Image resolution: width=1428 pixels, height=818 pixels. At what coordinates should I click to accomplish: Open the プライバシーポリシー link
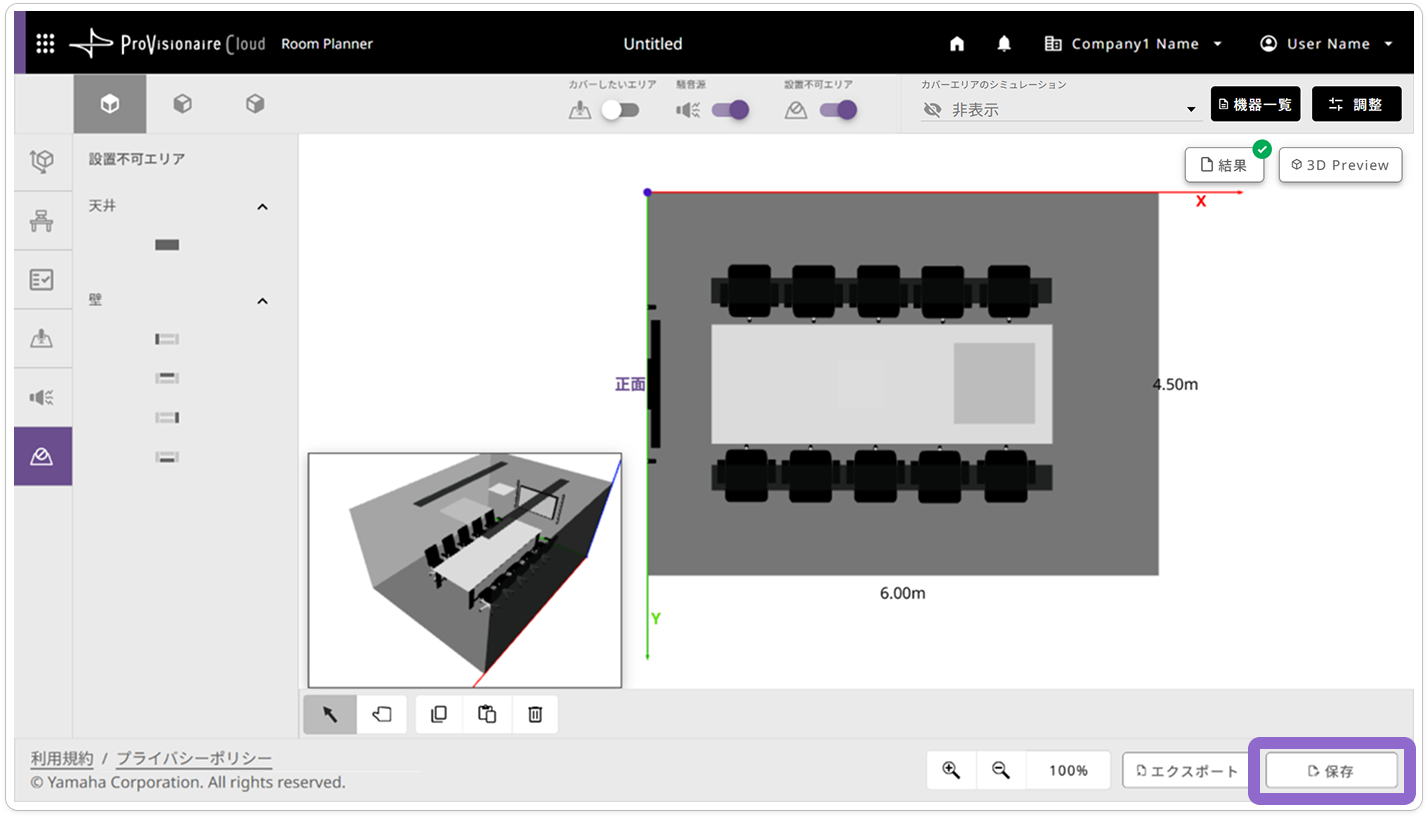(194, 758)
